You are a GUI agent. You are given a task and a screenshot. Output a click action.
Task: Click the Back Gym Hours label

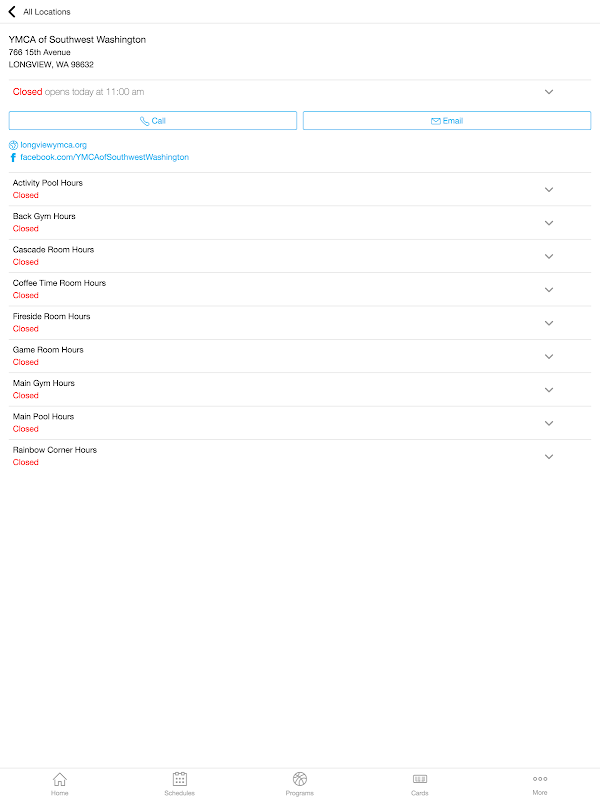(44, 216)
